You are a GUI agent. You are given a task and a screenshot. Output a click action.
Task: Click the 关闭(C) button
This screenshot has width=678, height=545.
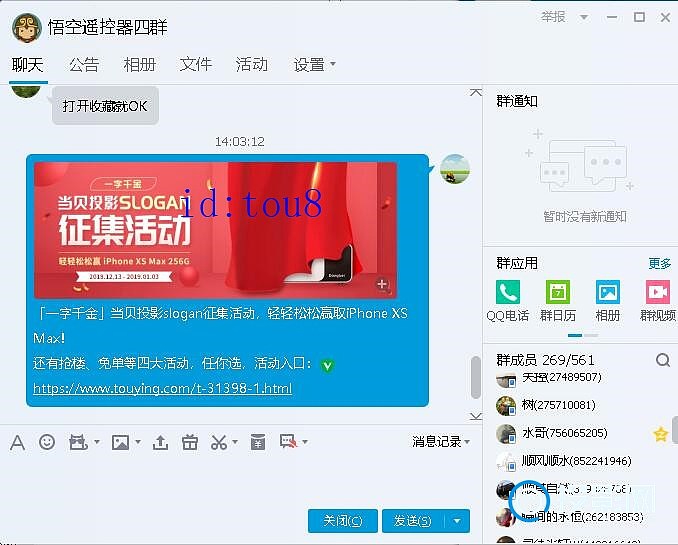point(343,521)
